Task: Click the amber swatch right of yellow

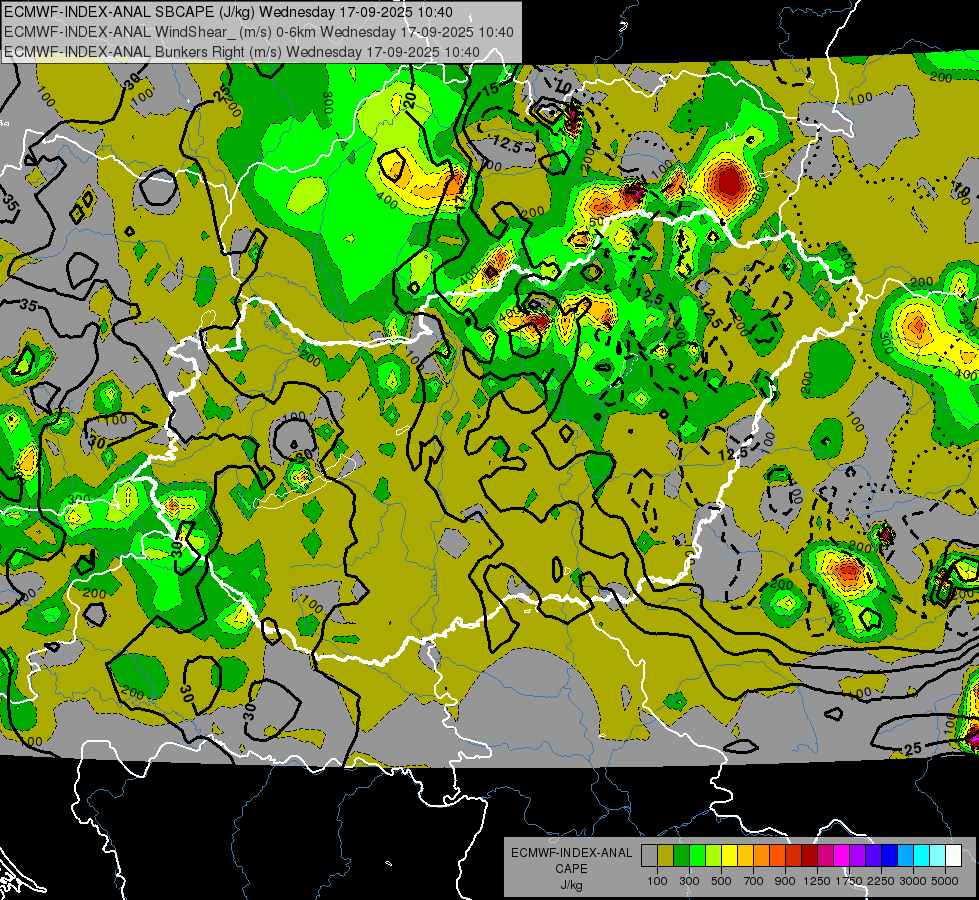Action: [745, 856]
